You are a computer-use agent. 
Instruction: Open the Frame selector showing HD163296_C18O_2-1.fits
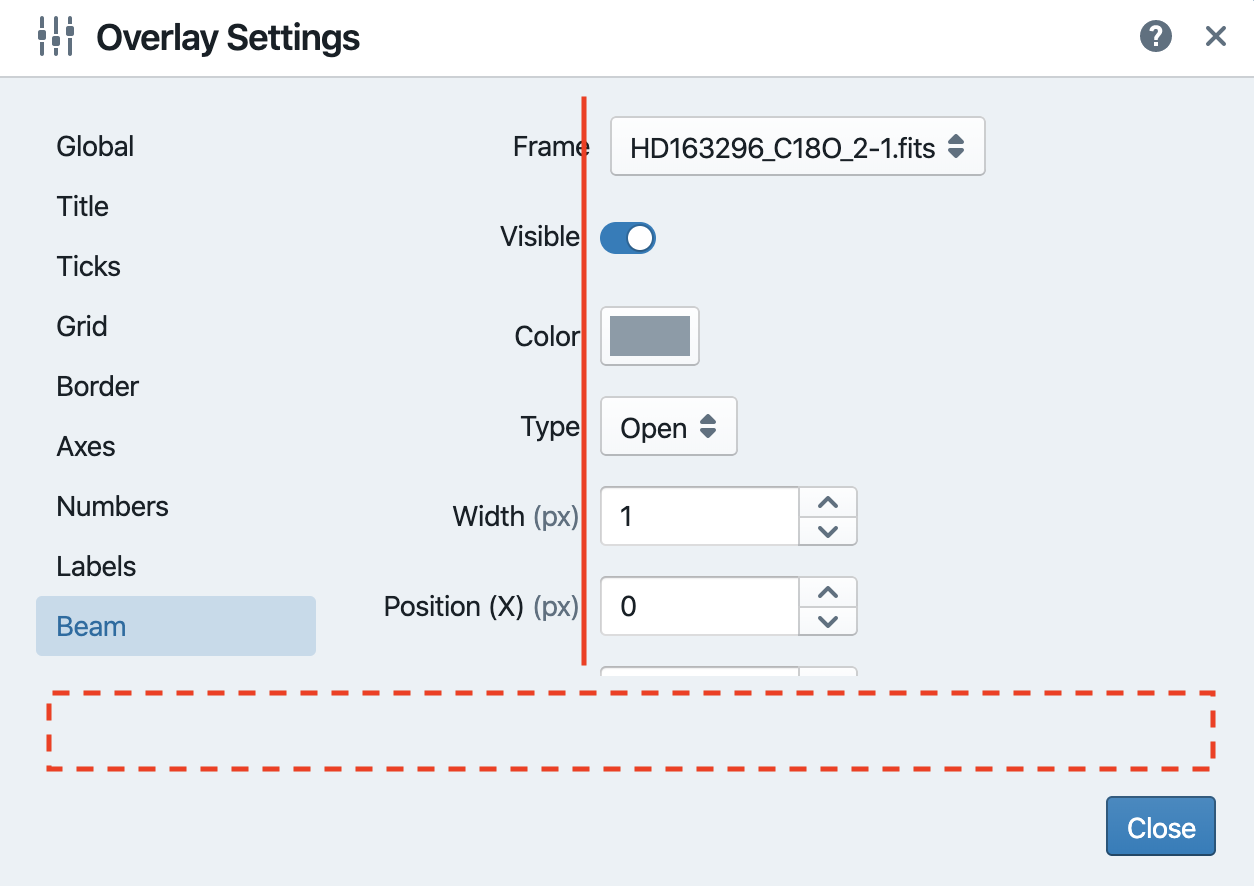tap(797, 146)
